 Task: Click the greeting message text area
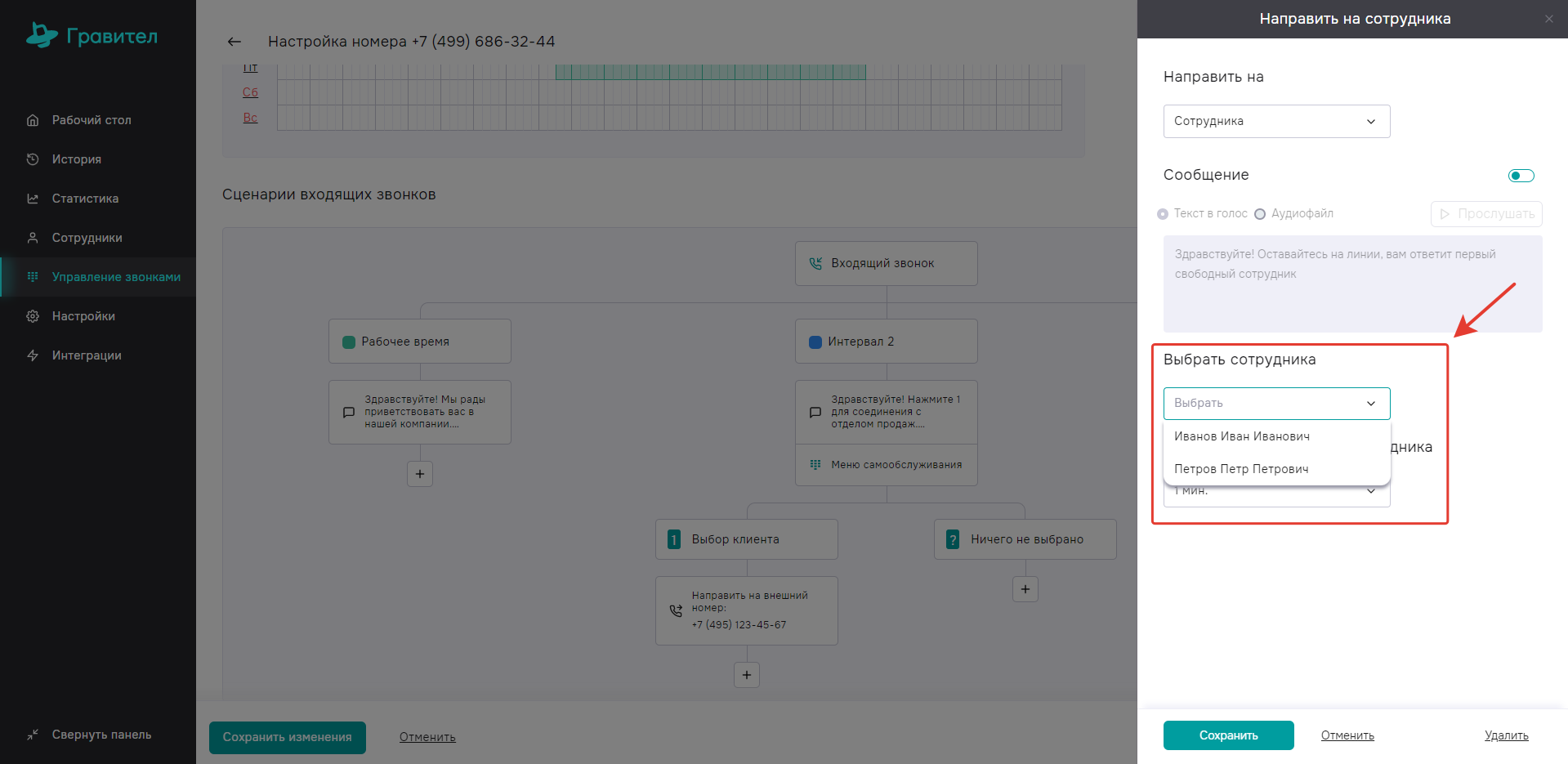[1352, 284]
